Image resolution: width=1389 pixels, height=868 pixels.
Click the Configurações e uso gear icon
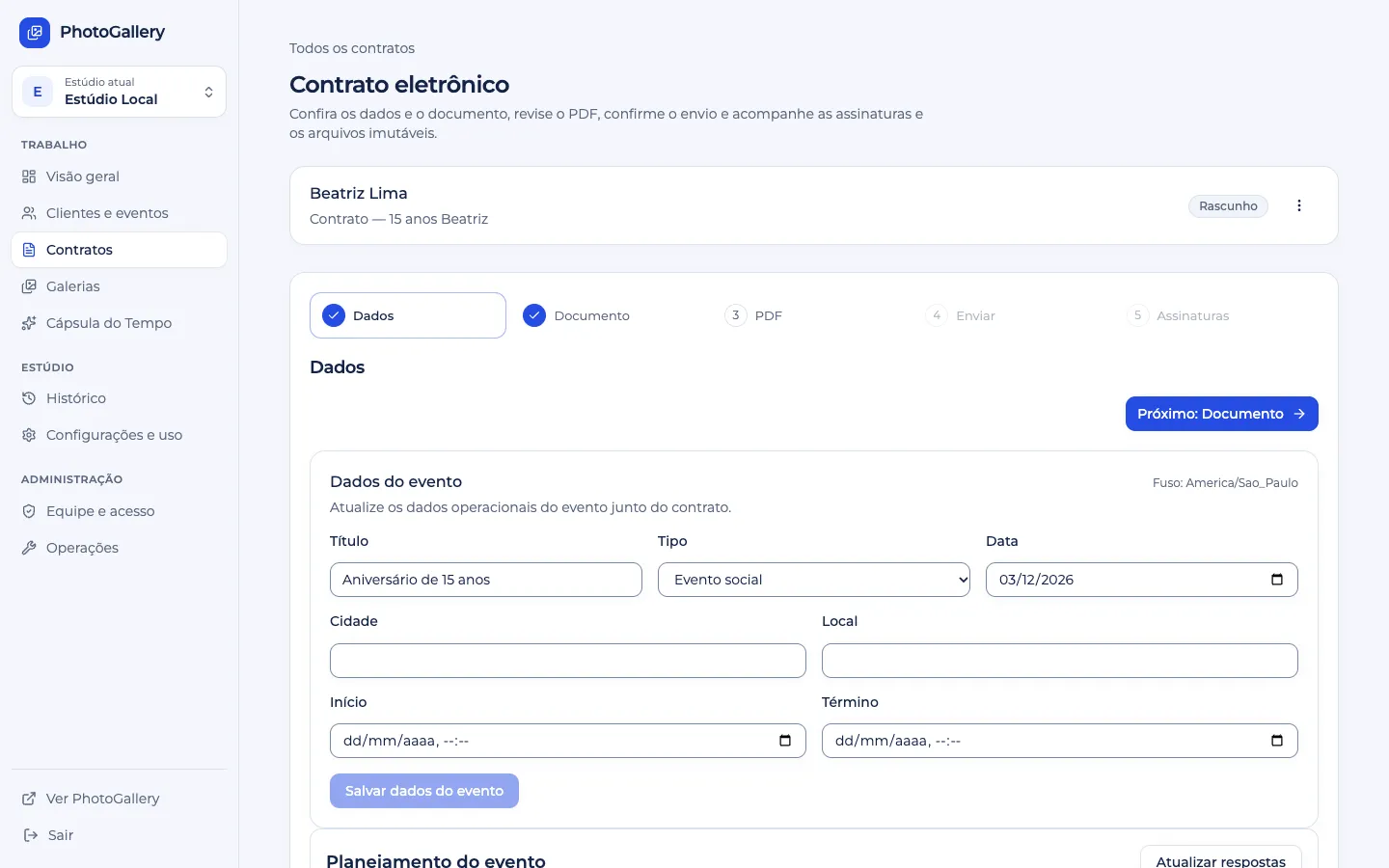click(29, 435)
